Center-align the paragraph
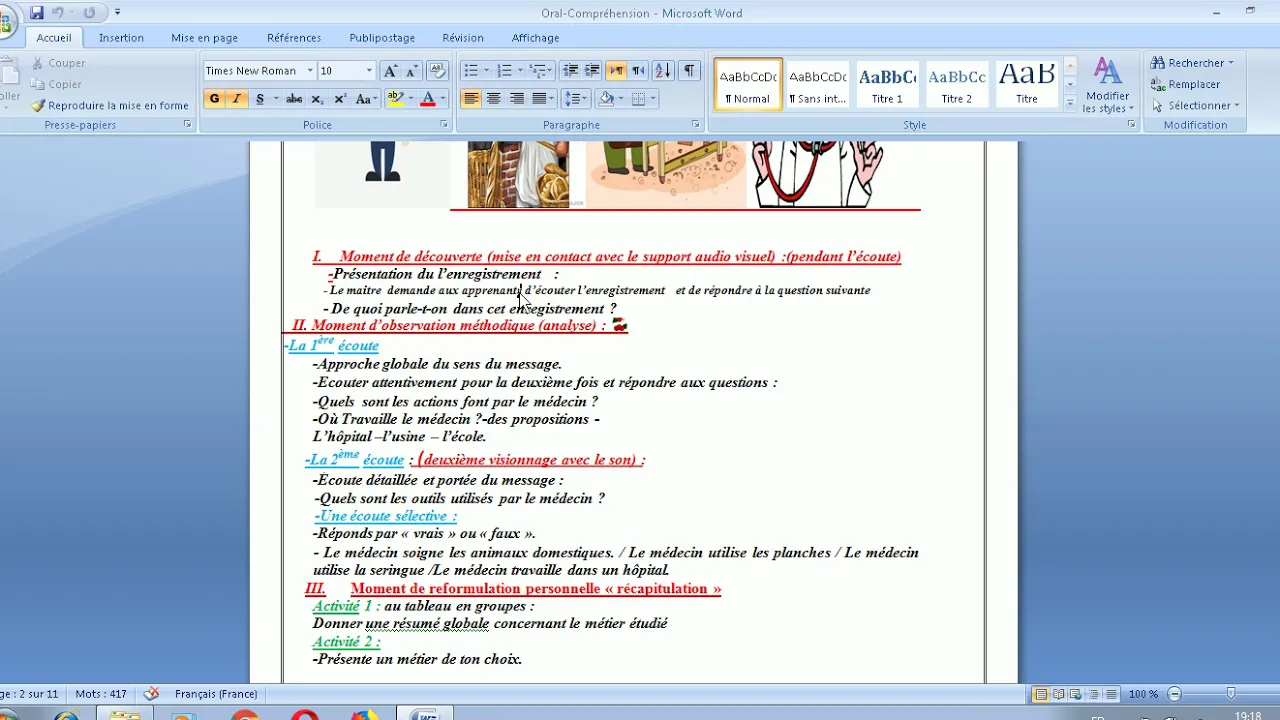This screenshot has height=720, width=1280. 493,99
